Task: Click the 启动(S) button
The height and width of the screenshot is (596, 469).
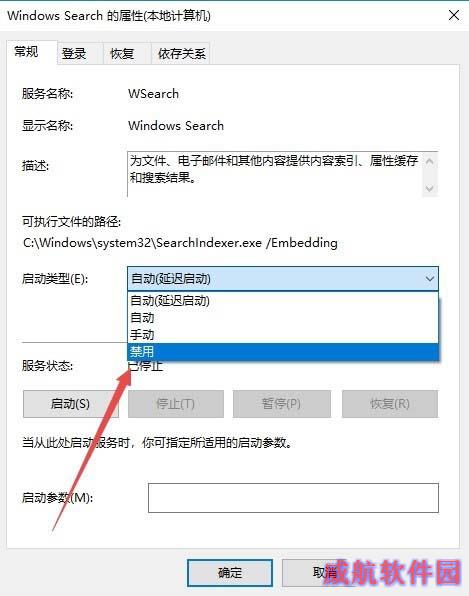Action: point(71,404)
